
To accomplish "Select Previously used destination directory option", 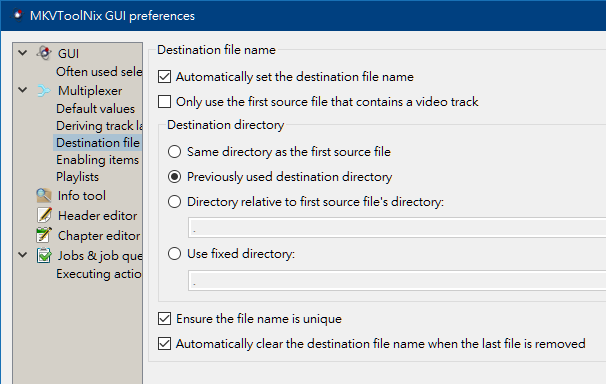I will pos(174,177).
